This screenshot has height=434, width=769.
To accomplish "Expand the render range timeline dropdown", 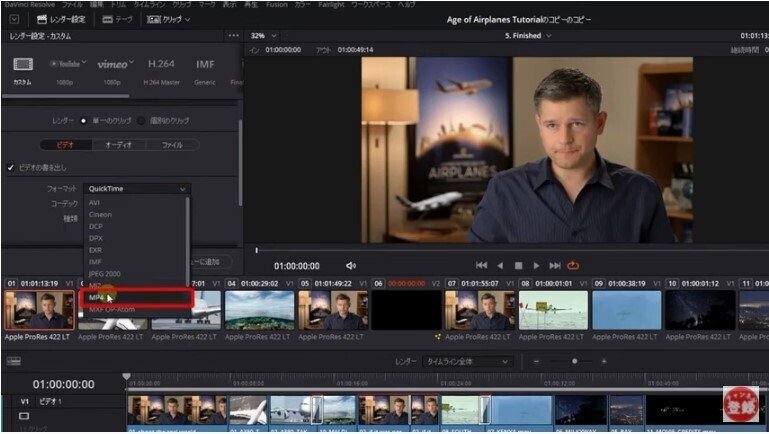I will click(465, 361).
